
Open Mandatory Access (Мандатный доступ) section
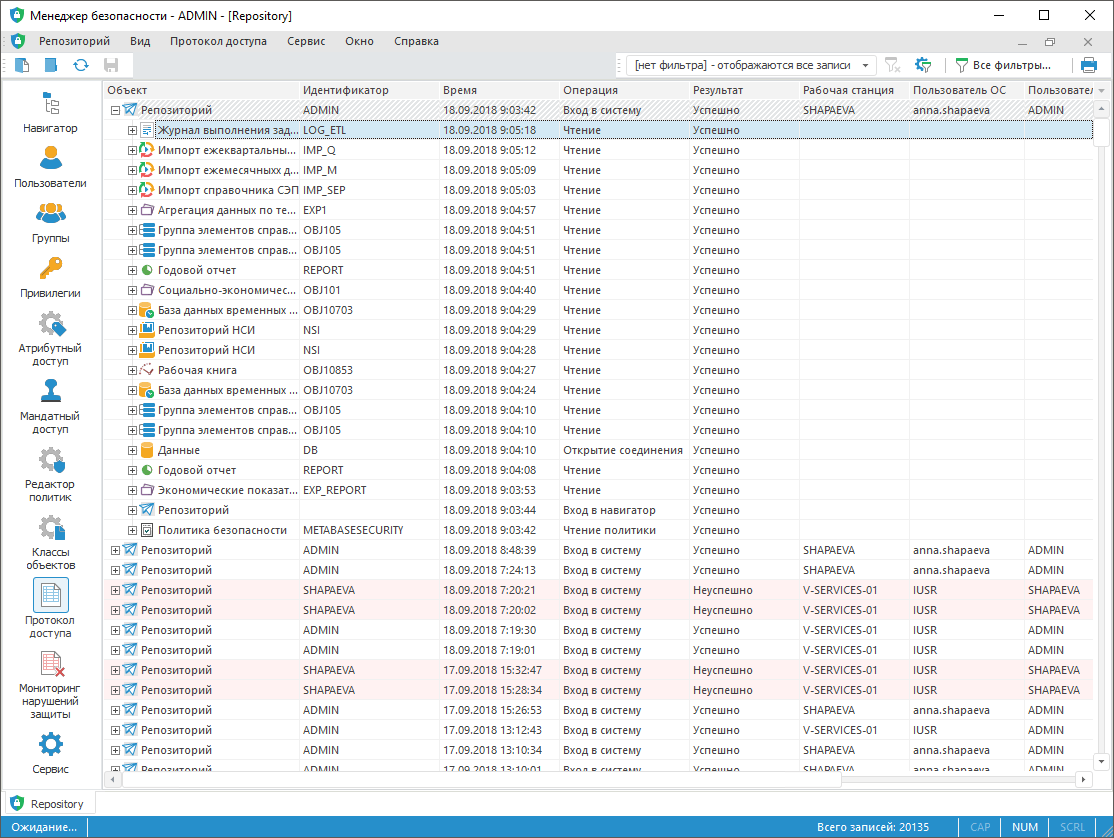point(50,406)
